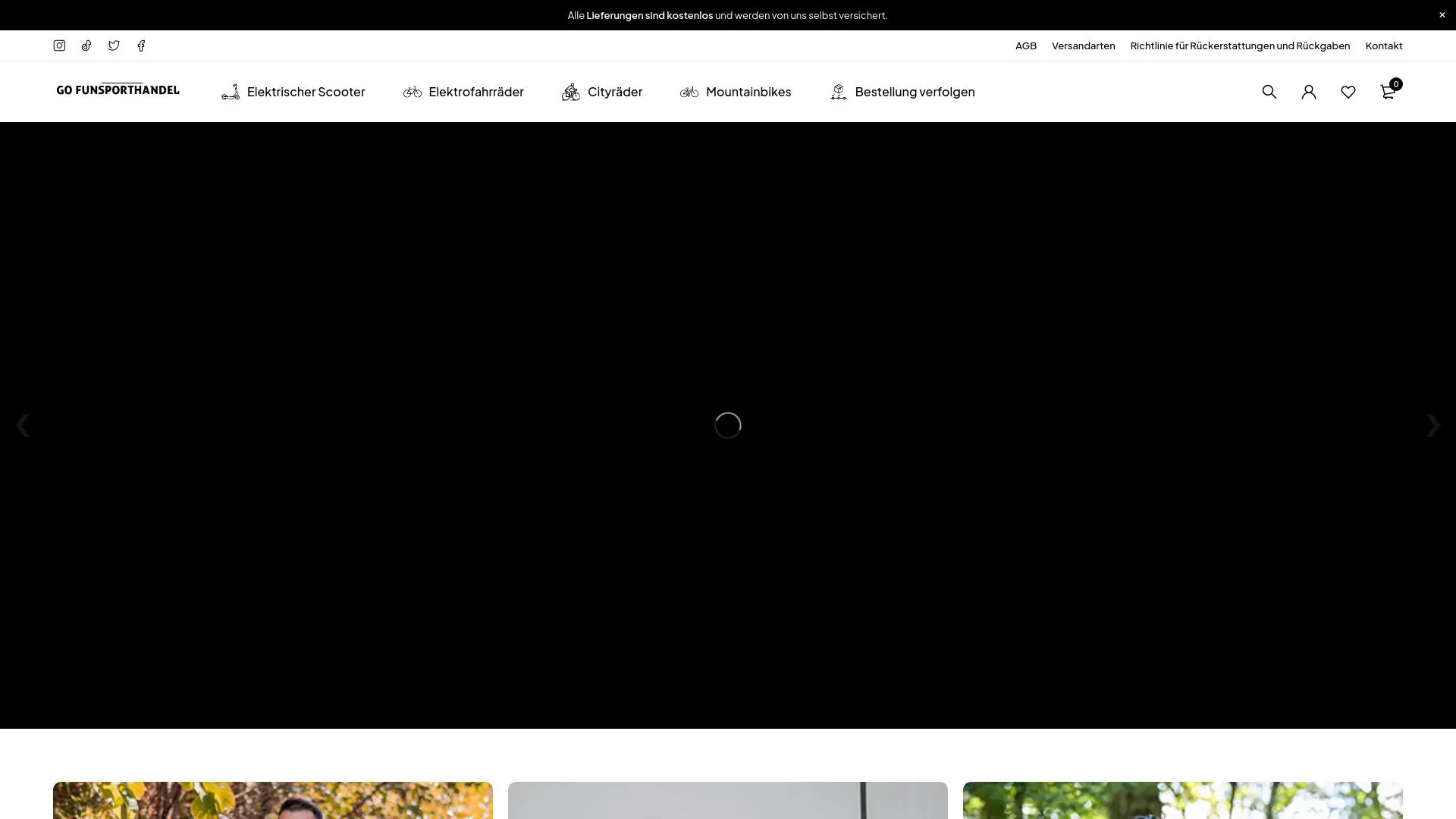Click the Go Funsporthandel logo
1456x819 pixels.
pyautogui.click(x=118, y=89)
